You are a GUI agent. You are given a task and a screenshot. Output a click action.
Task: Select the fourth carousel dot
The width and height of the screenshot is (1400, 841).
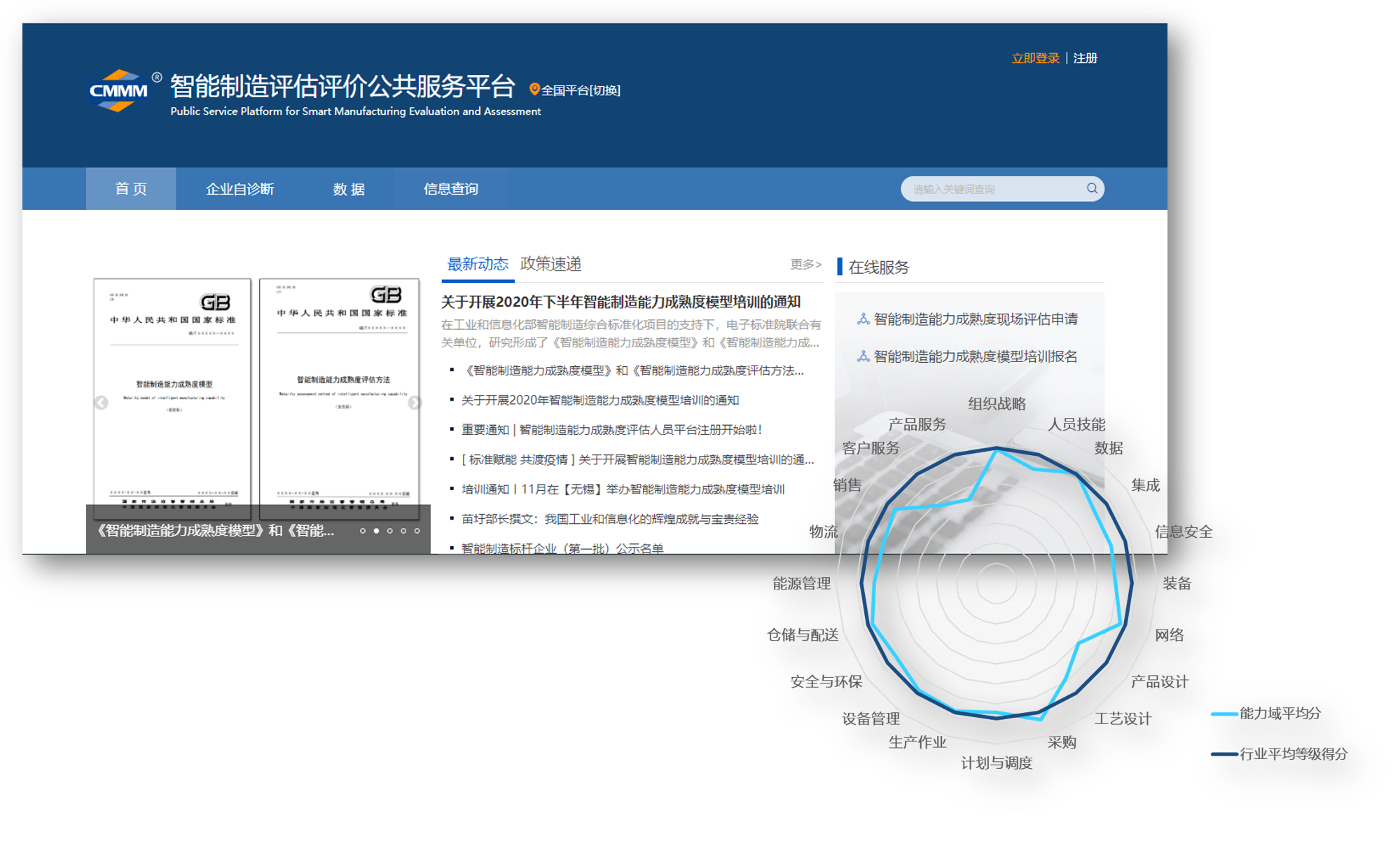[x=403, y=531]
